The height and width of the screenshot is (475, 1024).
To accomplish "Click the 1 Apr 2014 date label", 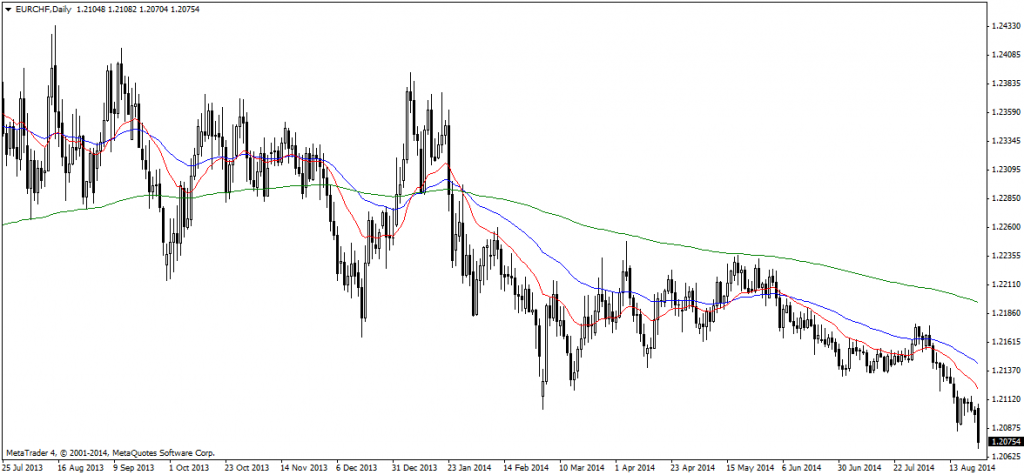I will coord(636,468).
